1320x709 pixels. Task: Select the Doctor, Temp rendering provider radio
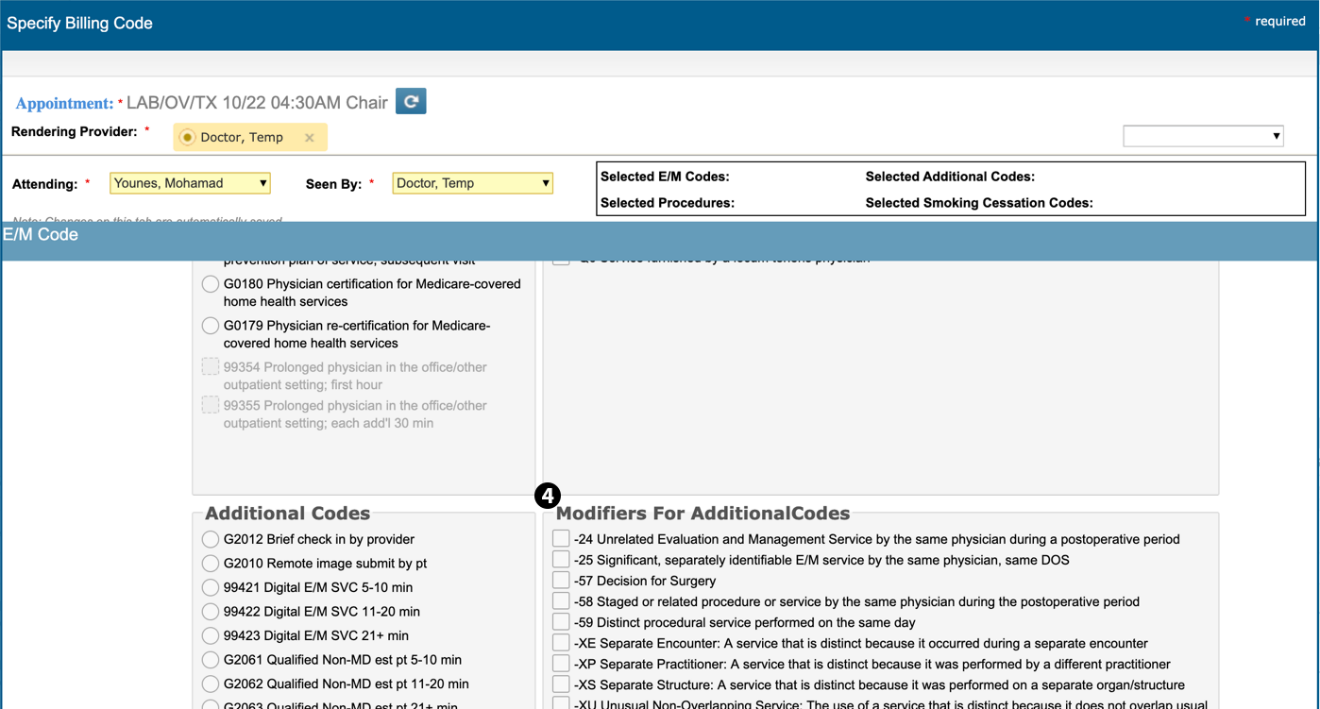[x=187, y=138]
